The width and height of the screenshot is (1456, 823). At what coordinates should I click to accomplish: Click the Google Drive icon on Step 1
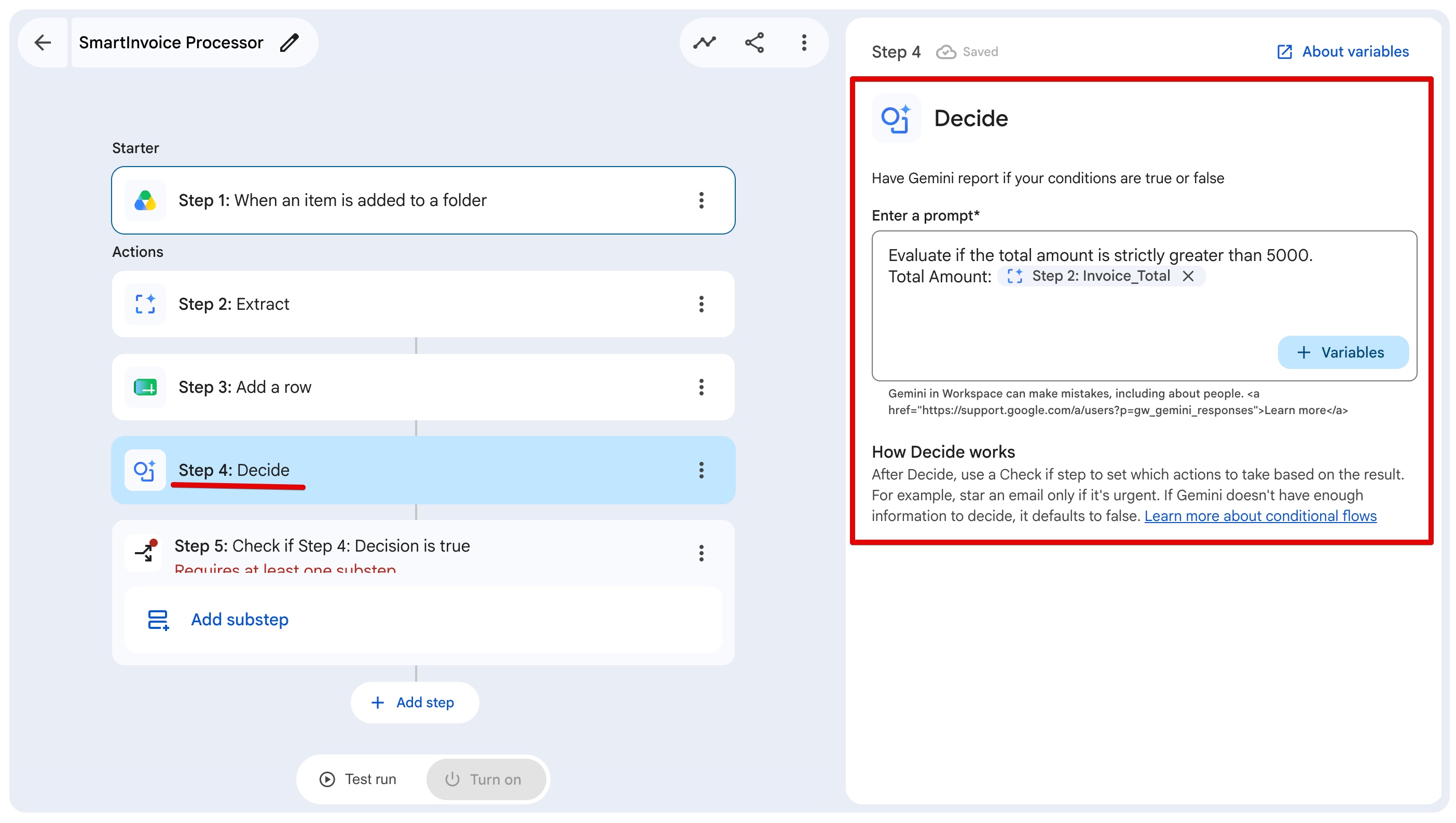point(145,200)
